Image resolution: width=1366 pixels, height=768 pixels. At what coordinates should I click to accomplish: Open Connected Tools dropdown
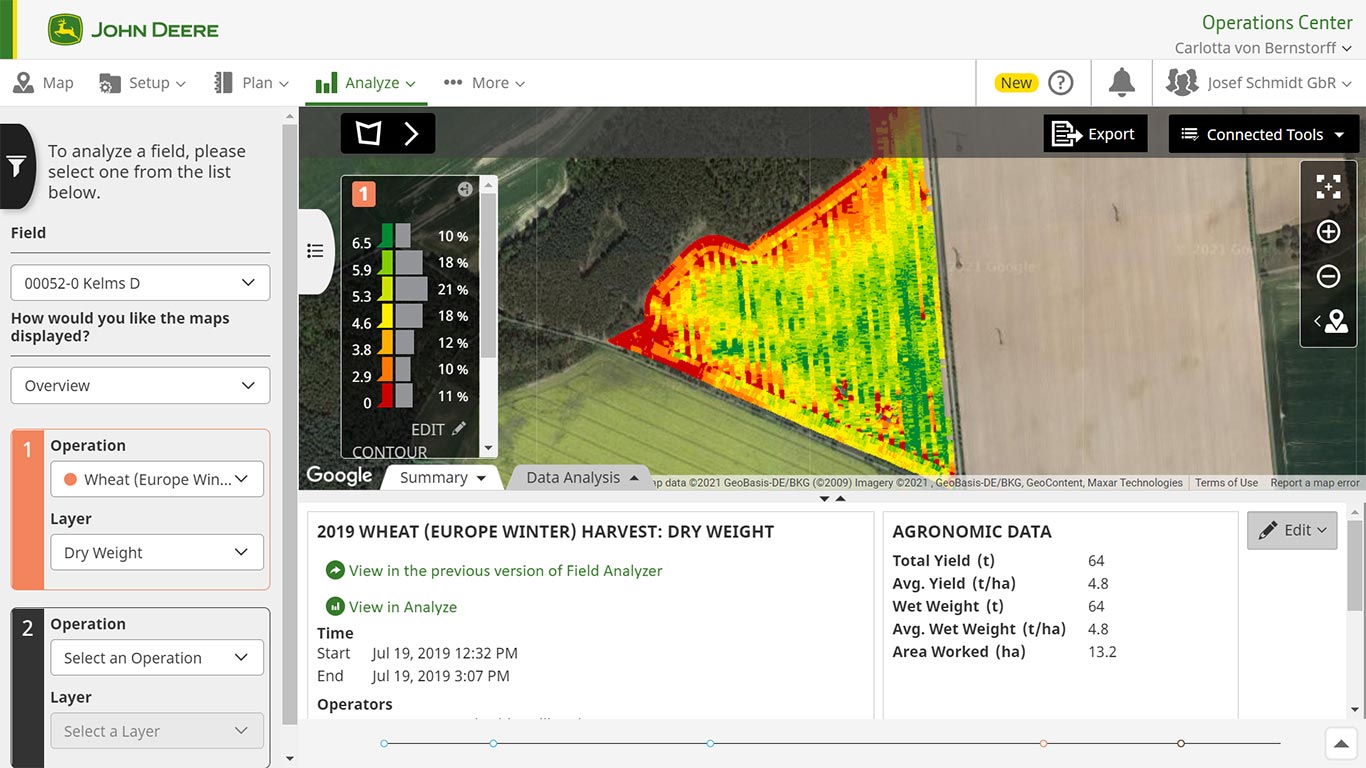click(x=1265, y=134)
